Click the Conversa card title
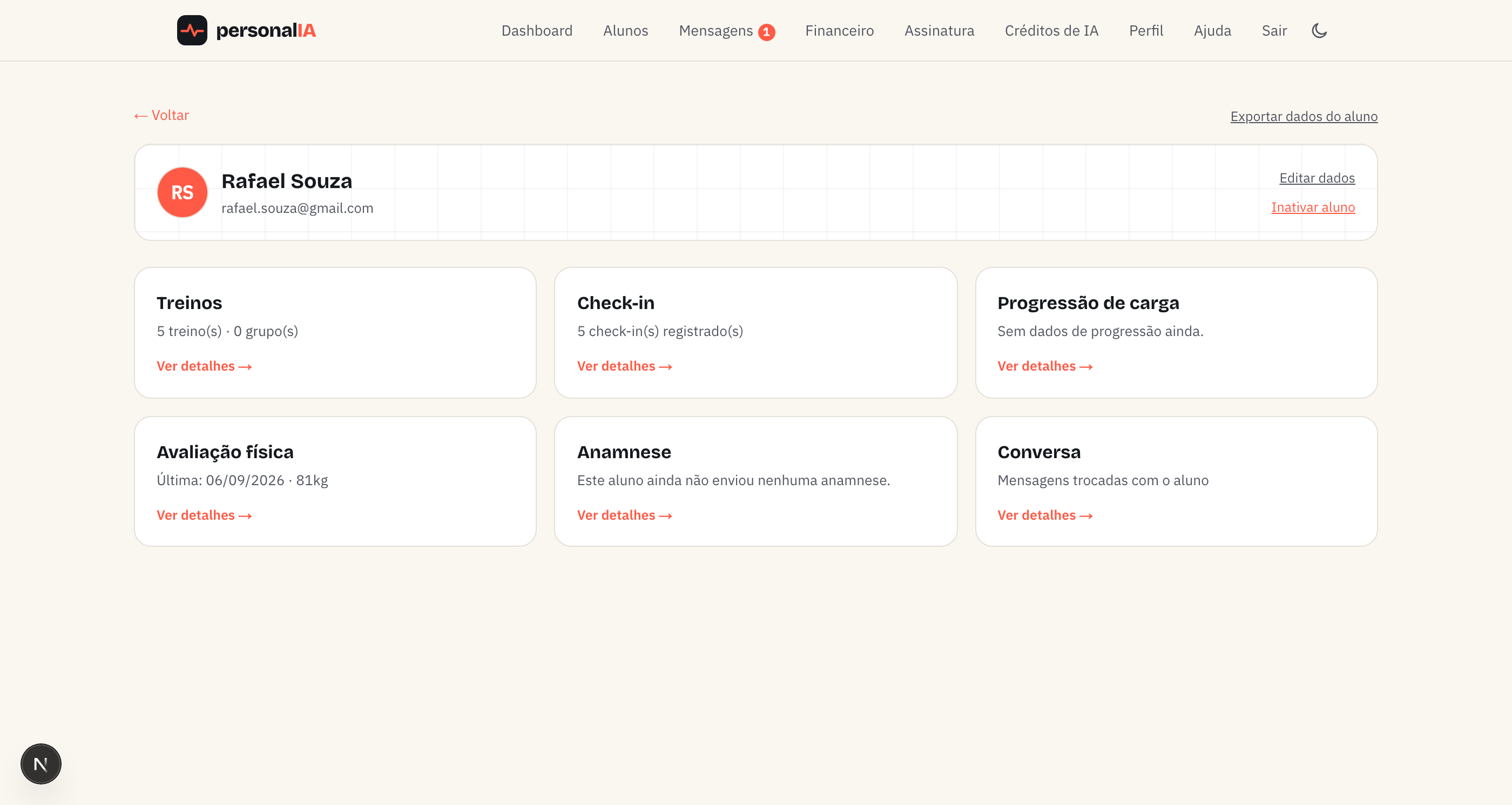The width and height of the screenshot is (1512, 805). 1038,452
